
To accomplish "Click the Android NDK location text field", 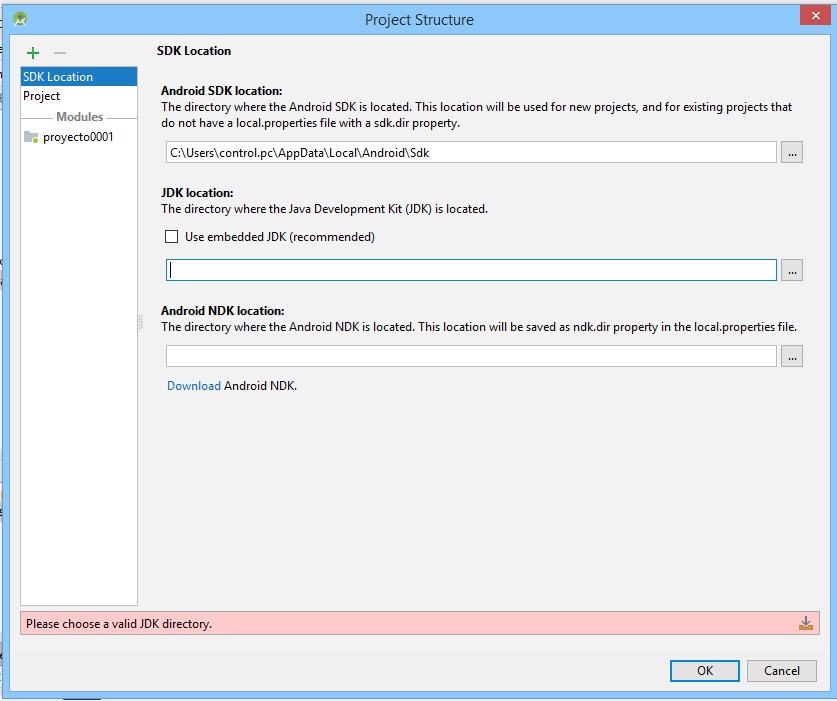I will click(x=470, y=356).
